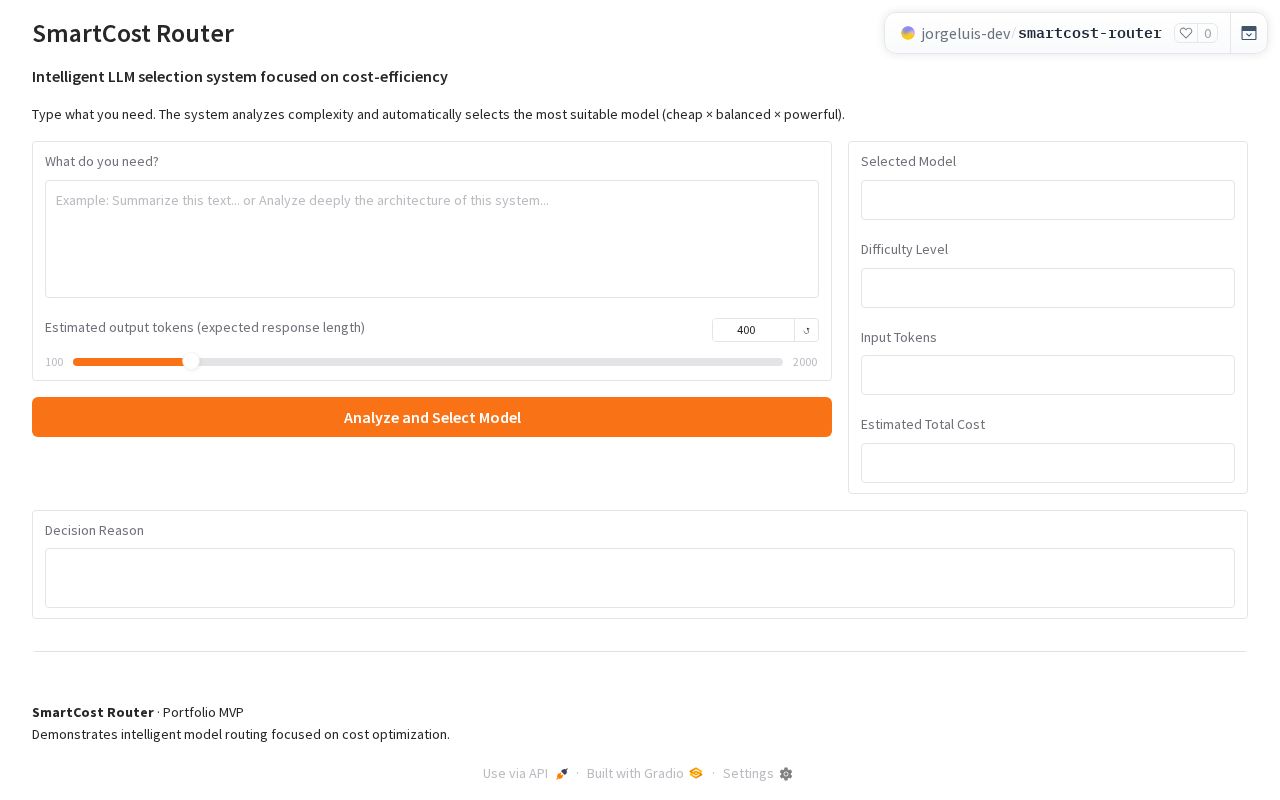Click the Settings gear icon in the footer
The width and height of the screenshot is (1280, 800).
[786, 774]
